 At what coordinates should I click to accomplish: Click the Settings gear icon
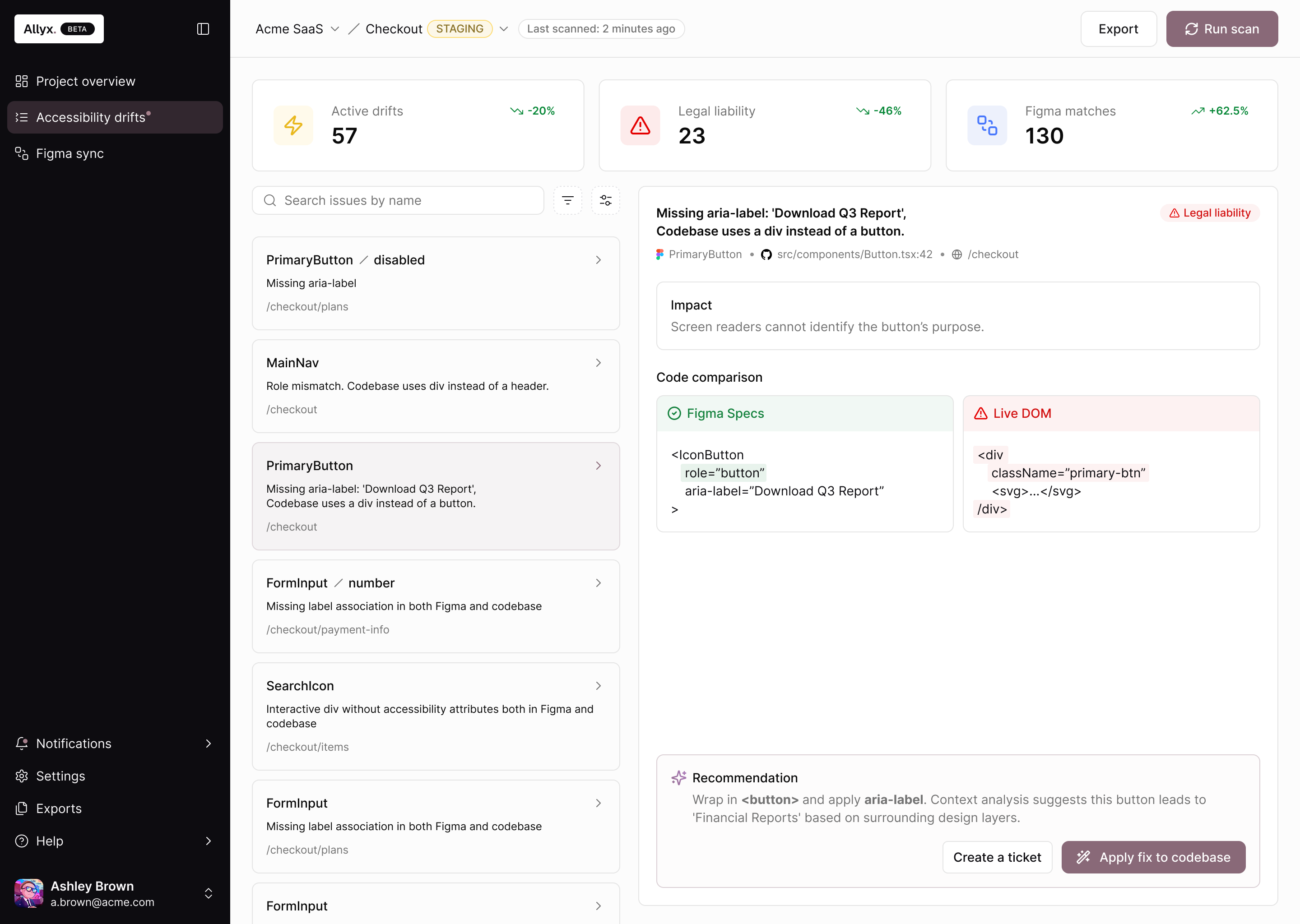[x=22, y=776]
